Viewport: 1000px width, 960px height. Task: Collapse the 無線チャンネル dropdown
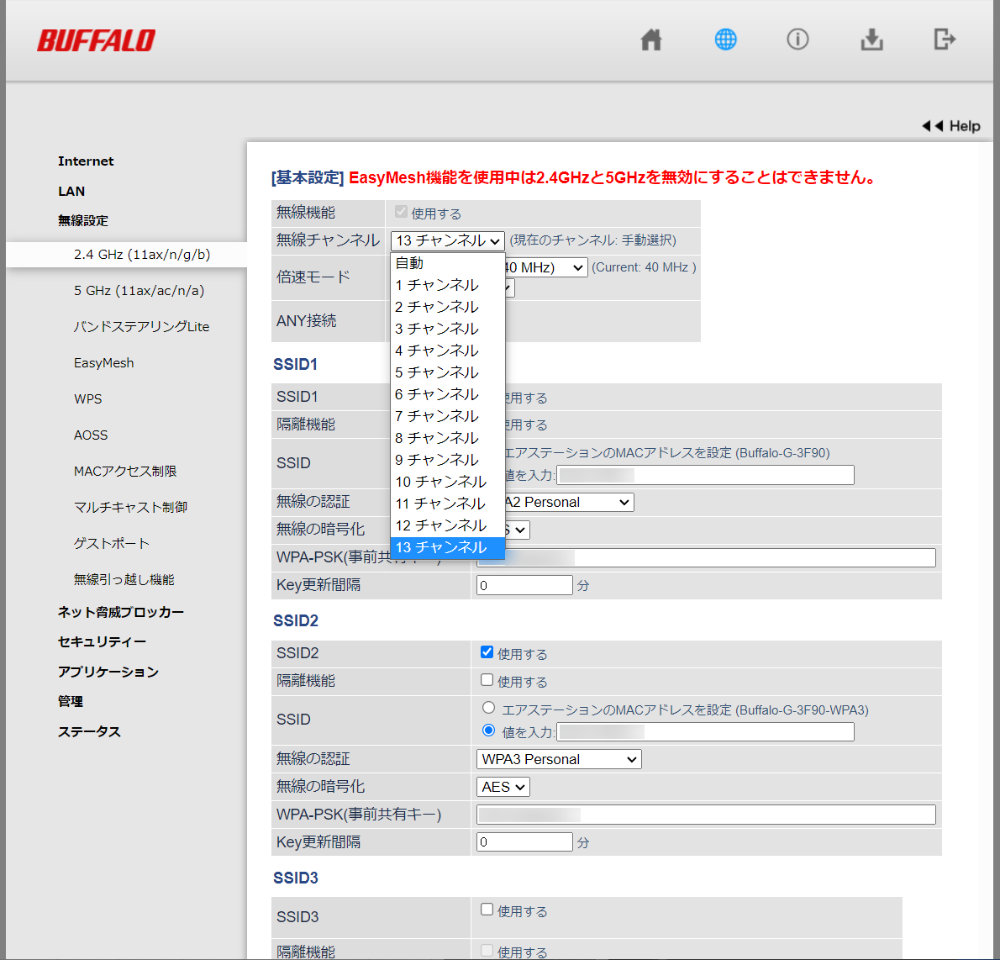coord(447,240)
